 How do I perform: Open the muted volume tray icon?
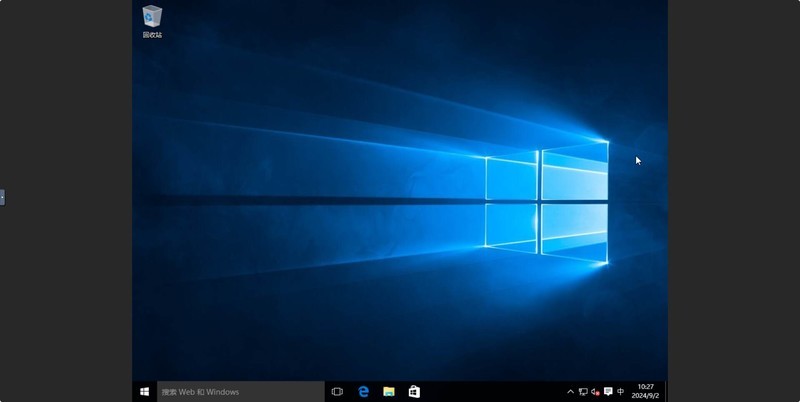(595, 392)
